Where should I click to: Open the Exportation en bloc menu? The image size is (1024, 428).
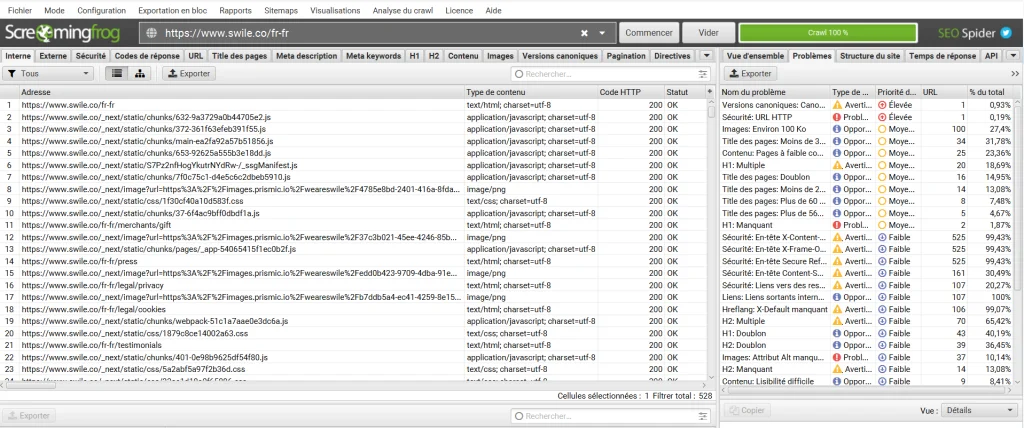point(172,10)
